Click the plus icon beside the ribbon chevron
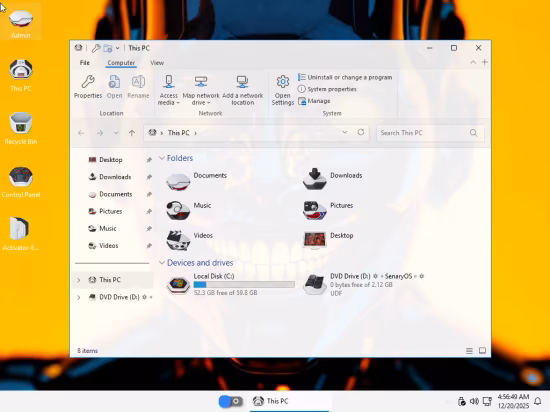Screen dimensions: 550x412 (x=485, y=62)
